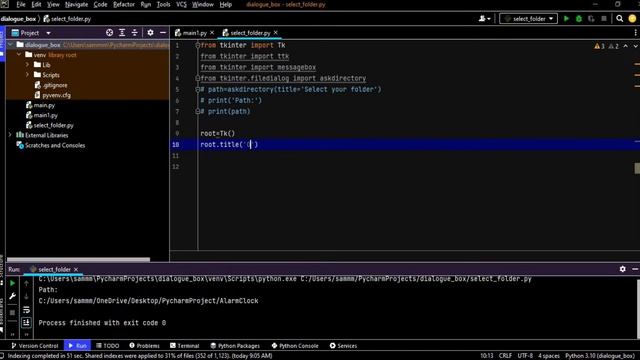Open the Services tool window
The width and height of the screenshot is (640, 360).
click(x=343, y=345)
